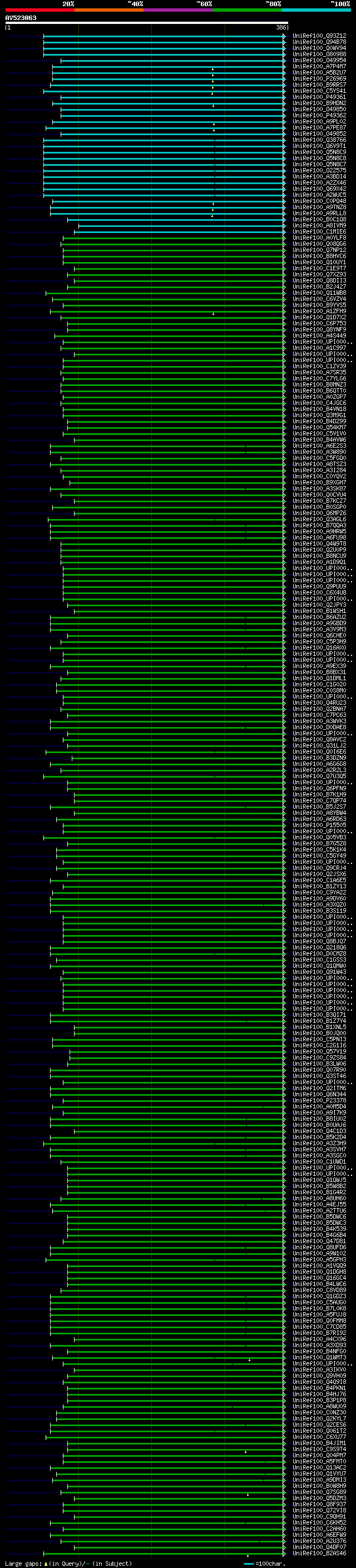Select UniRef100_A8IVM9 label
Viewport: 356px width, 1568px height.
[x=319, y=225]
